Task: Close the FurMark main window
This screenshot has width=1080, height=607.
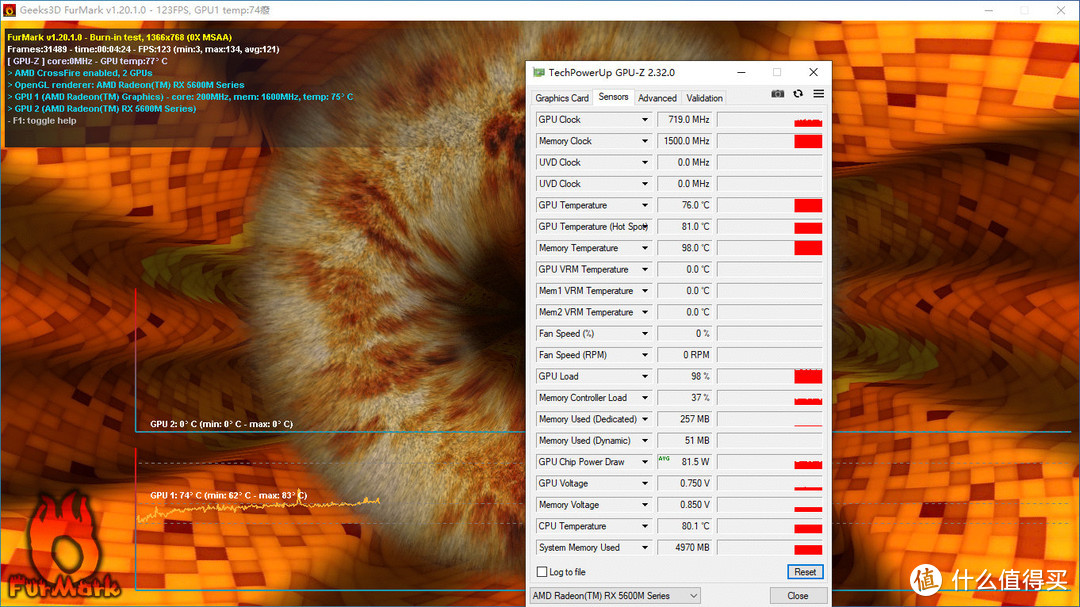Action: point(1061,10)
